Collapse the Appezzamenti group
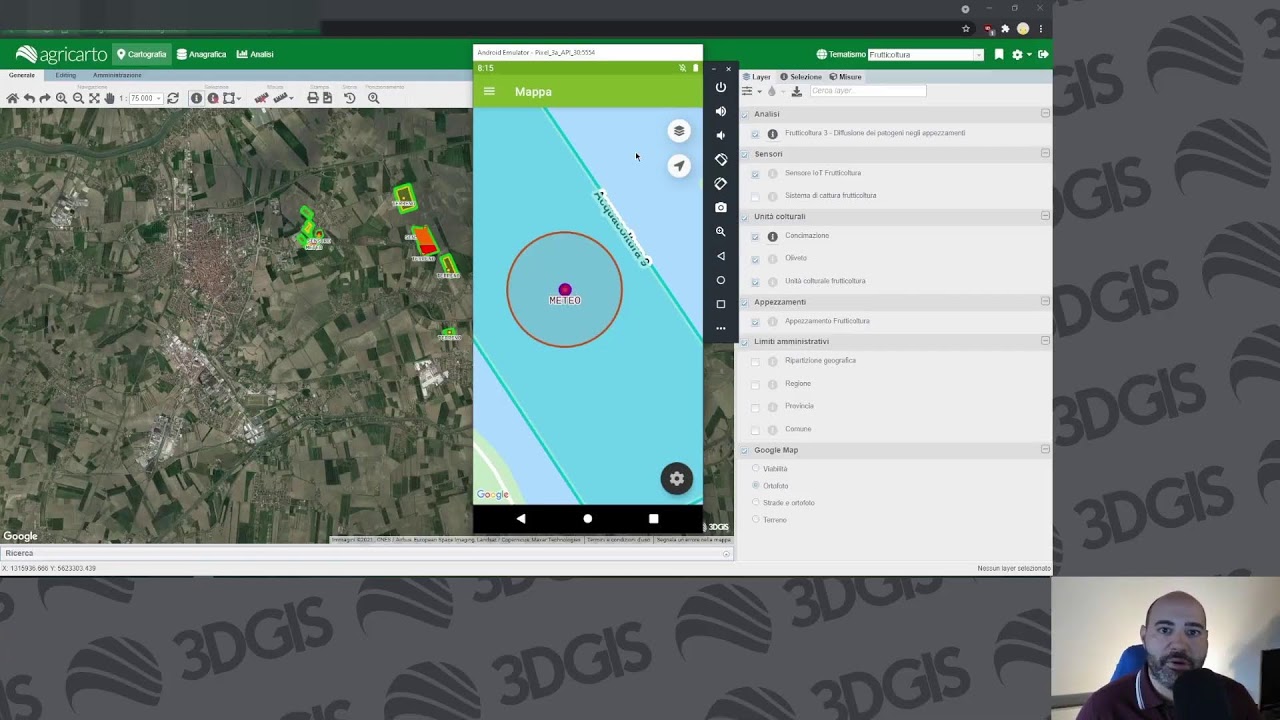This screenshot has height=720, width=1280. click(x=1045, y=301)
